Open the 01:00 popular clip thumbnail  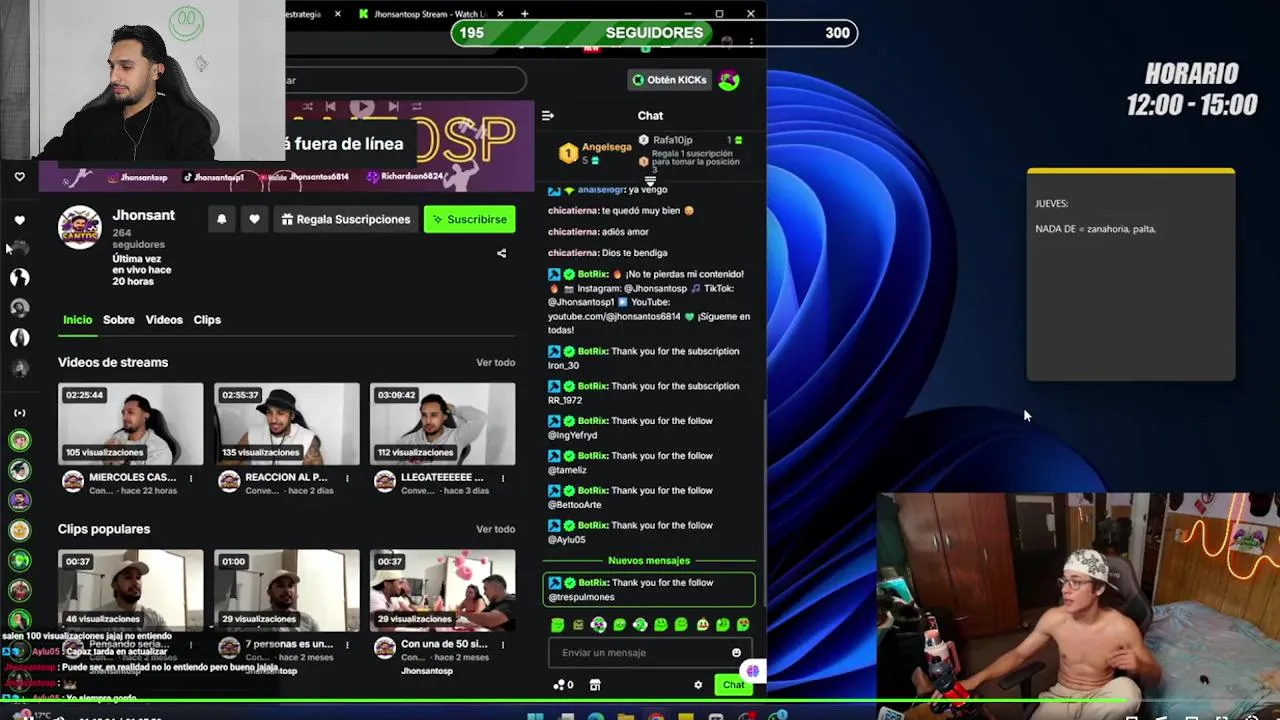coord(286,591)
